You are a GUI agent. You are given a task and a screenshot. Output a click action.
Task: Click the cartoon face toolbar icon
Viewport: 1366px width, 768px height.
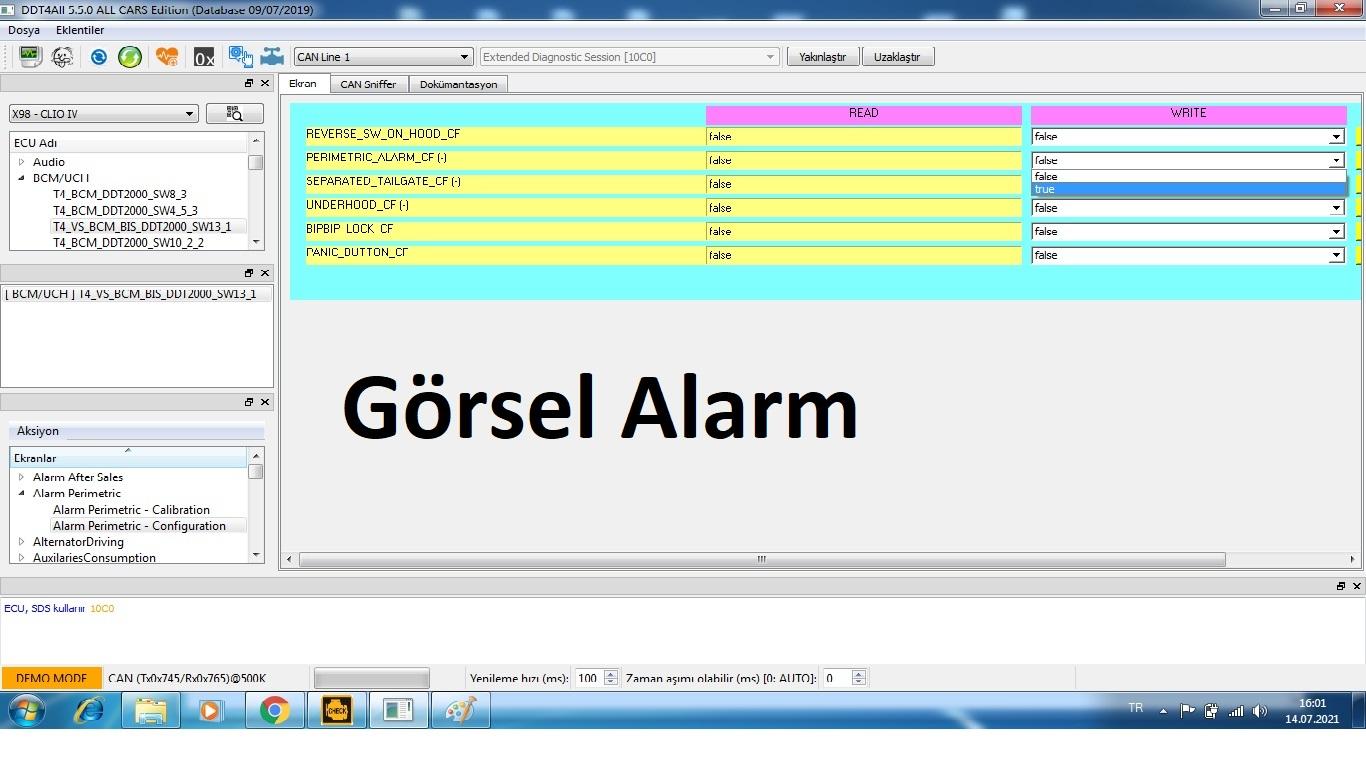[x=62, y=57]
